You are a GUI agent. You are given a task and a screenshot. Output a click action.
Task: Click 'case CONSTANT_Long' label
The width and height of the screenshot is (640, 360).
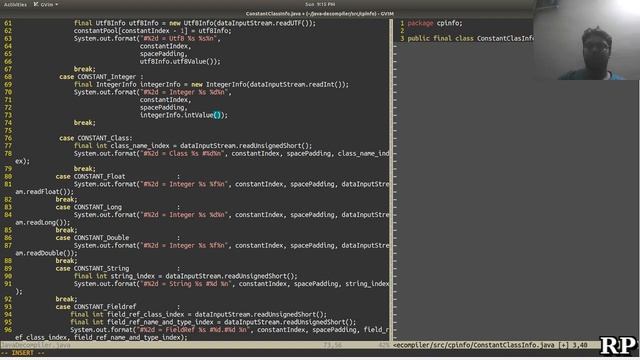tap(89, 207)
